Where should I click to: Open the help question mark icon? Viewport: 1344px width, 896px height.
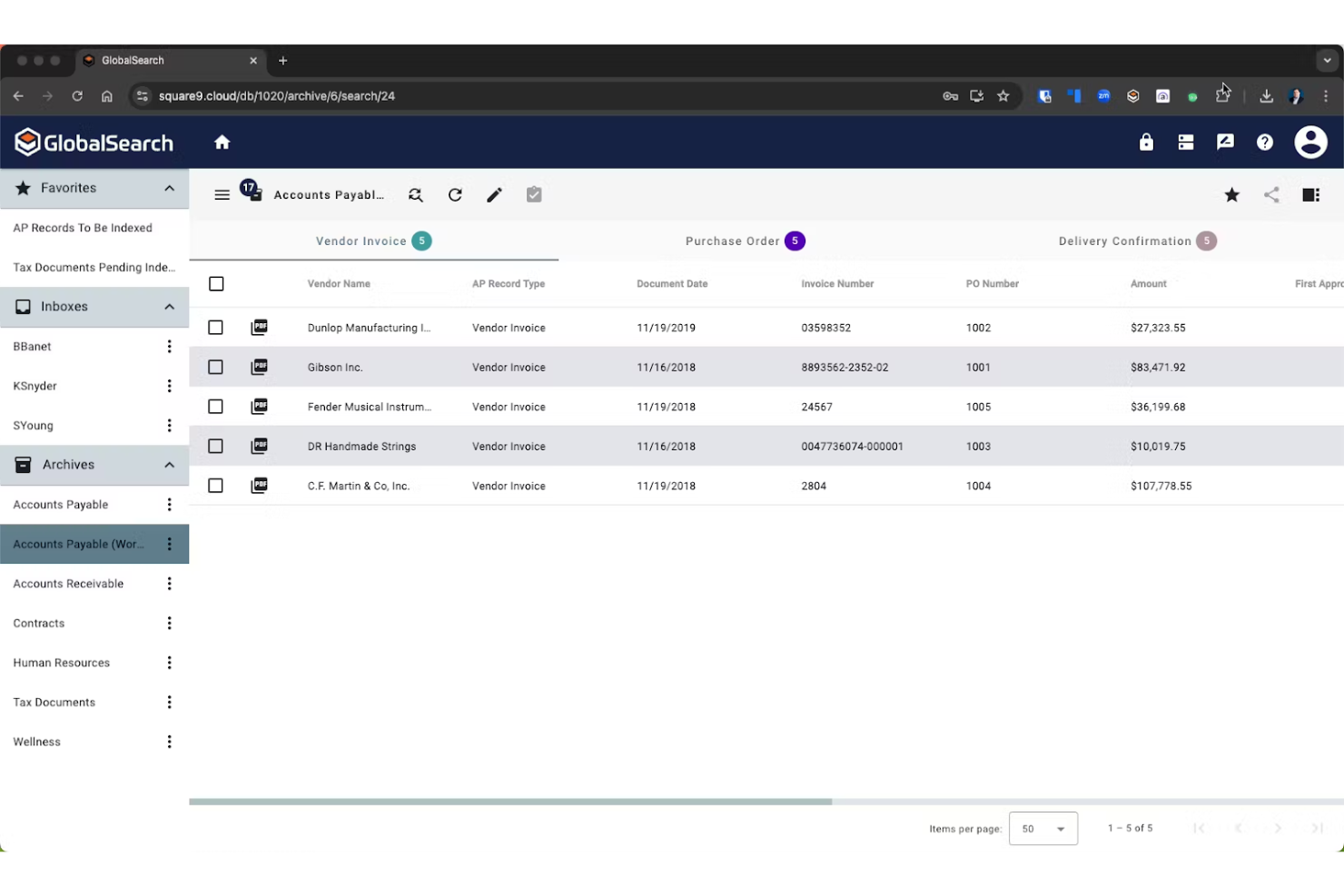point(1265,142)
